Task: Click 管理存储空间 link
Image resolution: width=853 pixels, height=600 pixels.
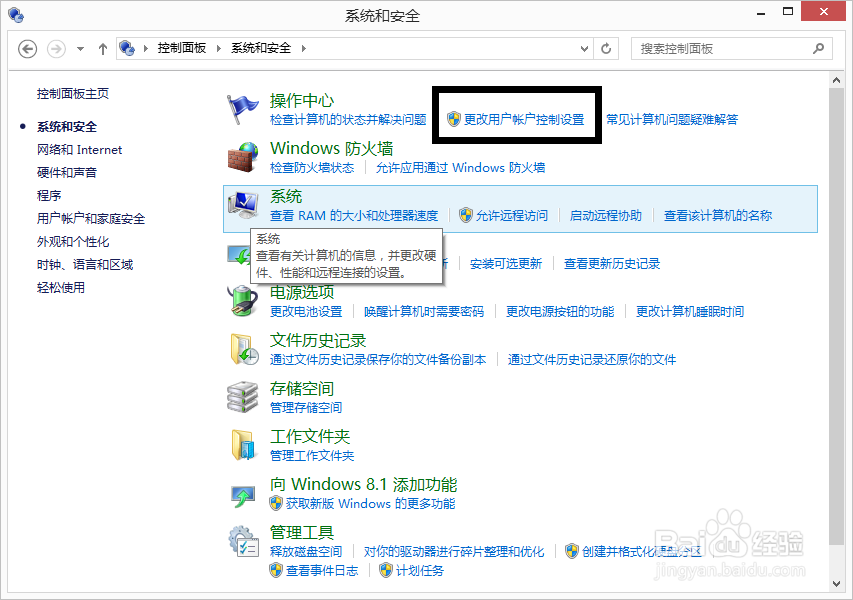Action: click(306, 407)
